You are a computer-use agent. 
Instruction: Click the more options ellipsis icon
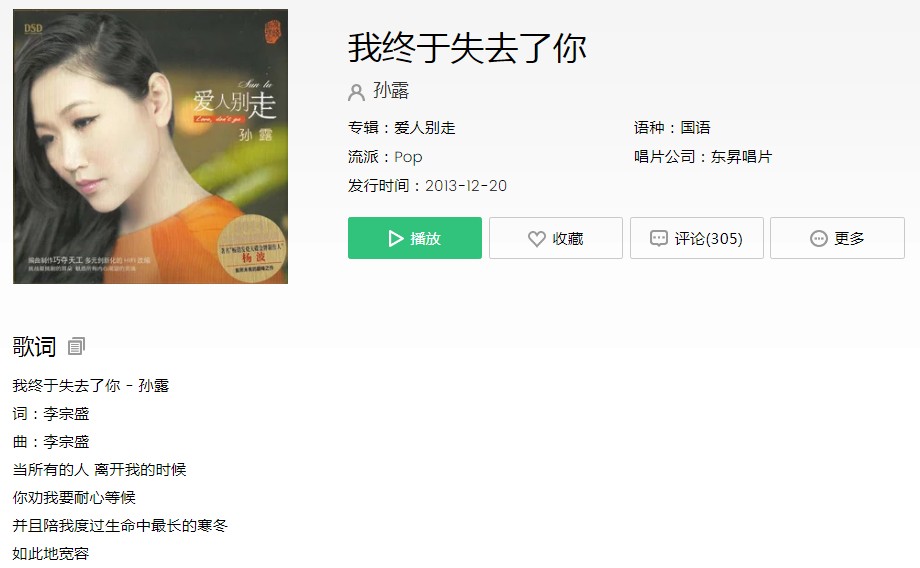pos(818,238)
